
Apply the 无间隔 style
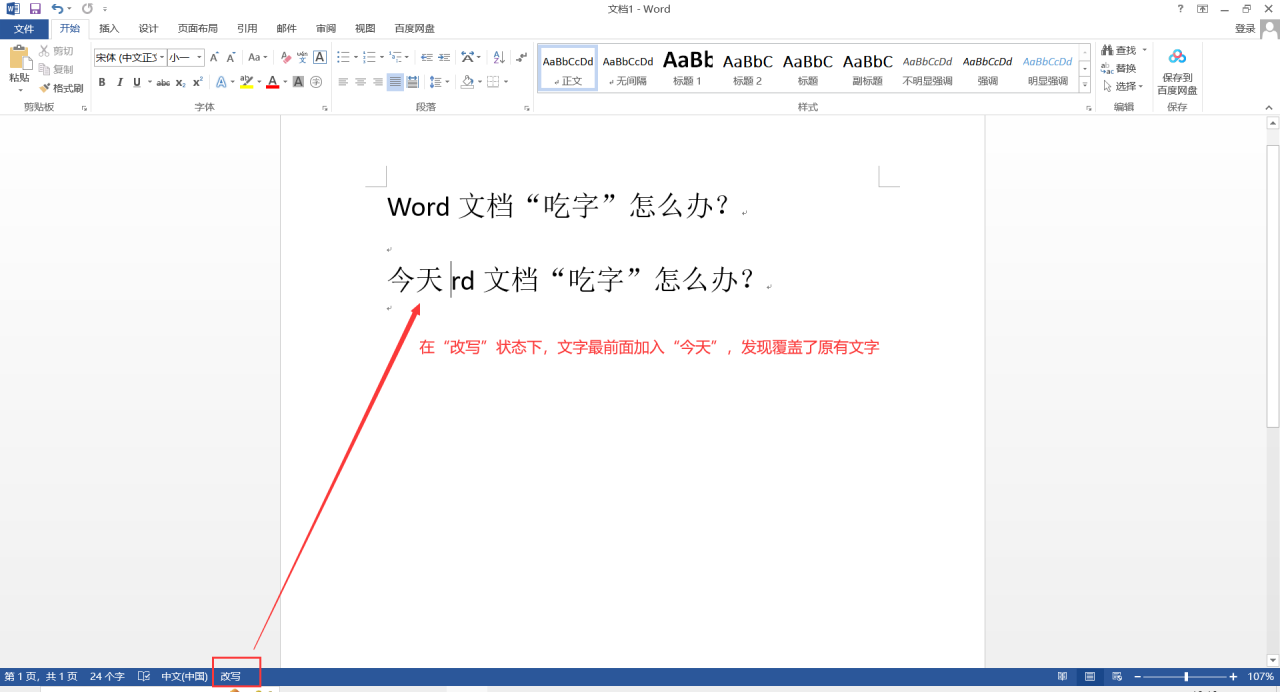click(628, 68)
